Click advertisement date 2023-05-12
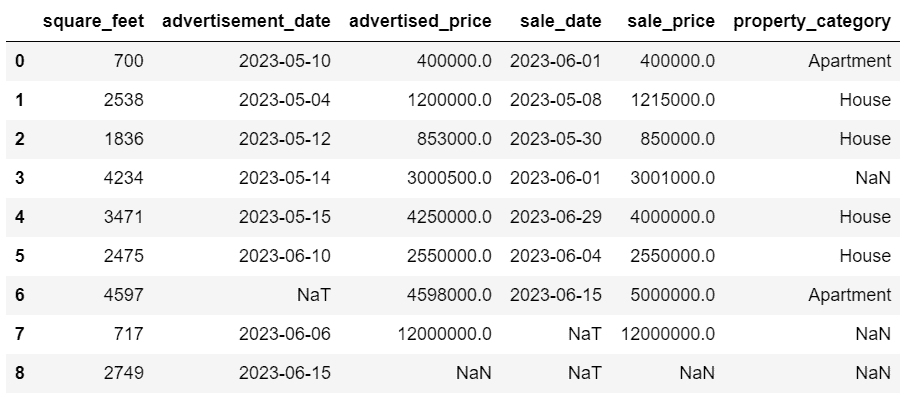Viewport: 906px width, 405px height. pyautogui.click(x=284, y=139)
